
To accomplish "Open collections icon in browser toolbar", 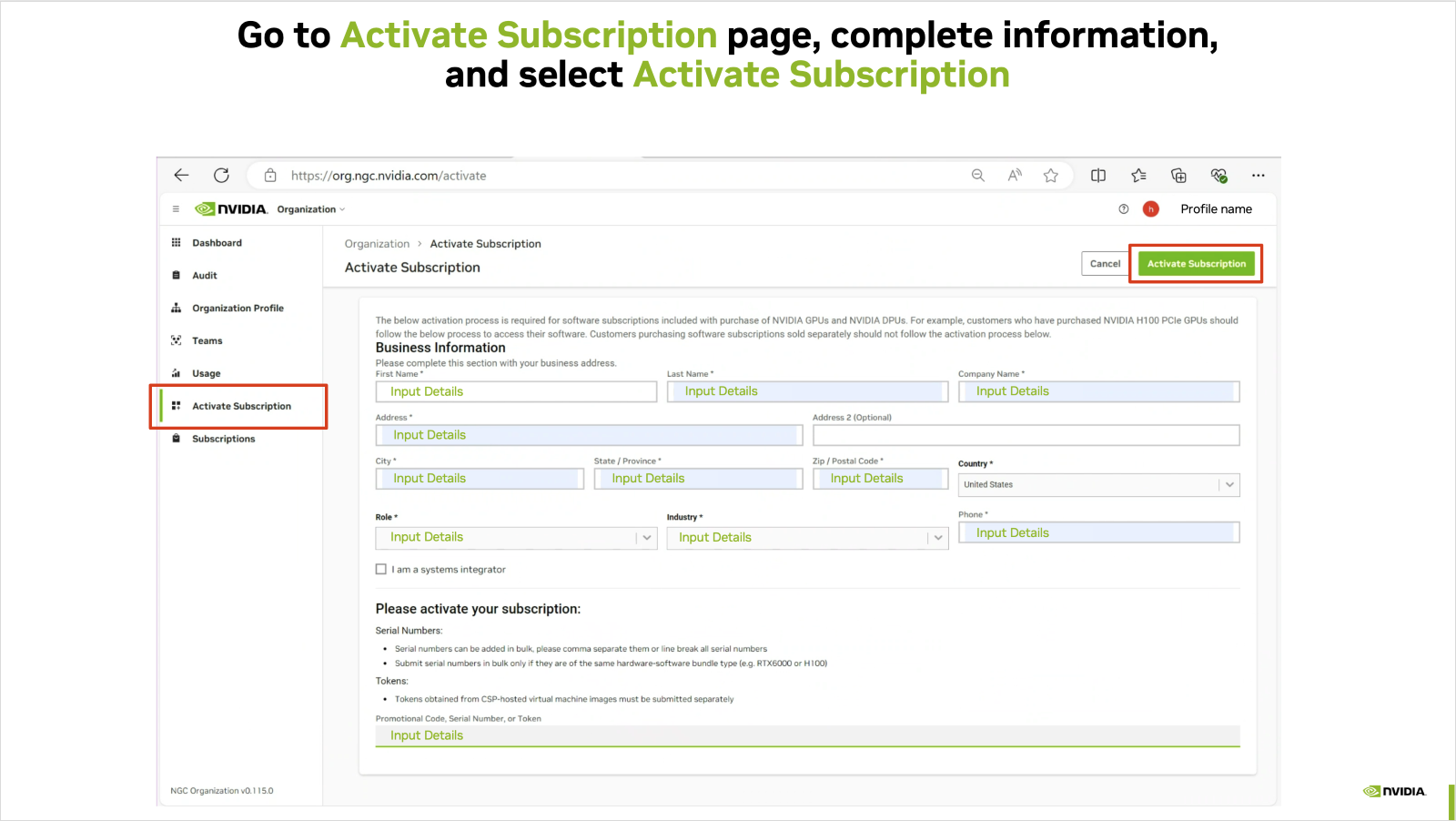I will 1178,176.
